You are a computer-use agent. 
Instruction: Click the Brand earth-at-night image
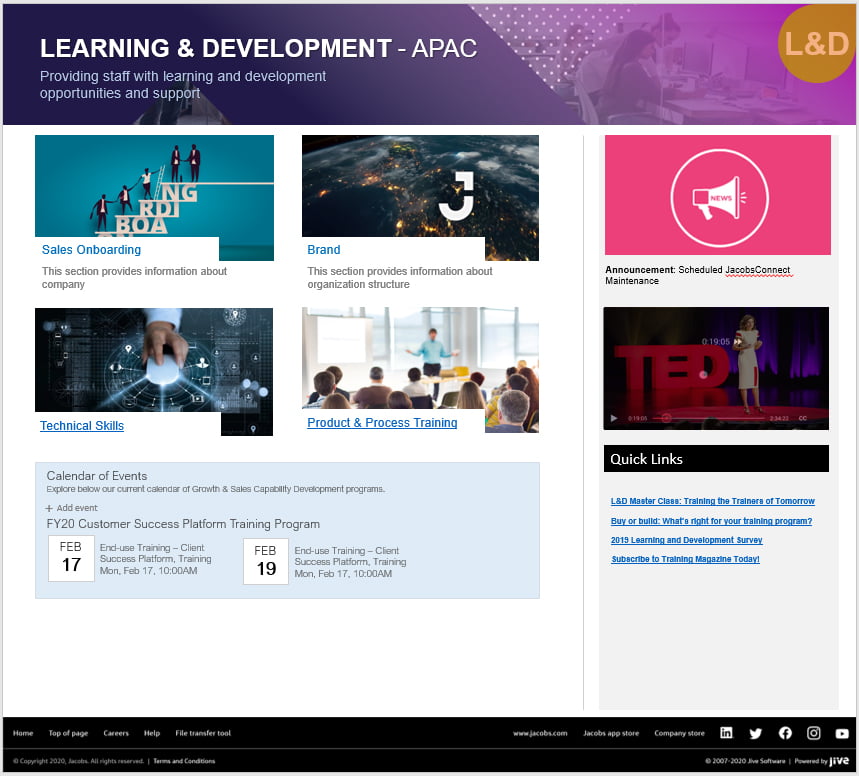coord(420,186)
